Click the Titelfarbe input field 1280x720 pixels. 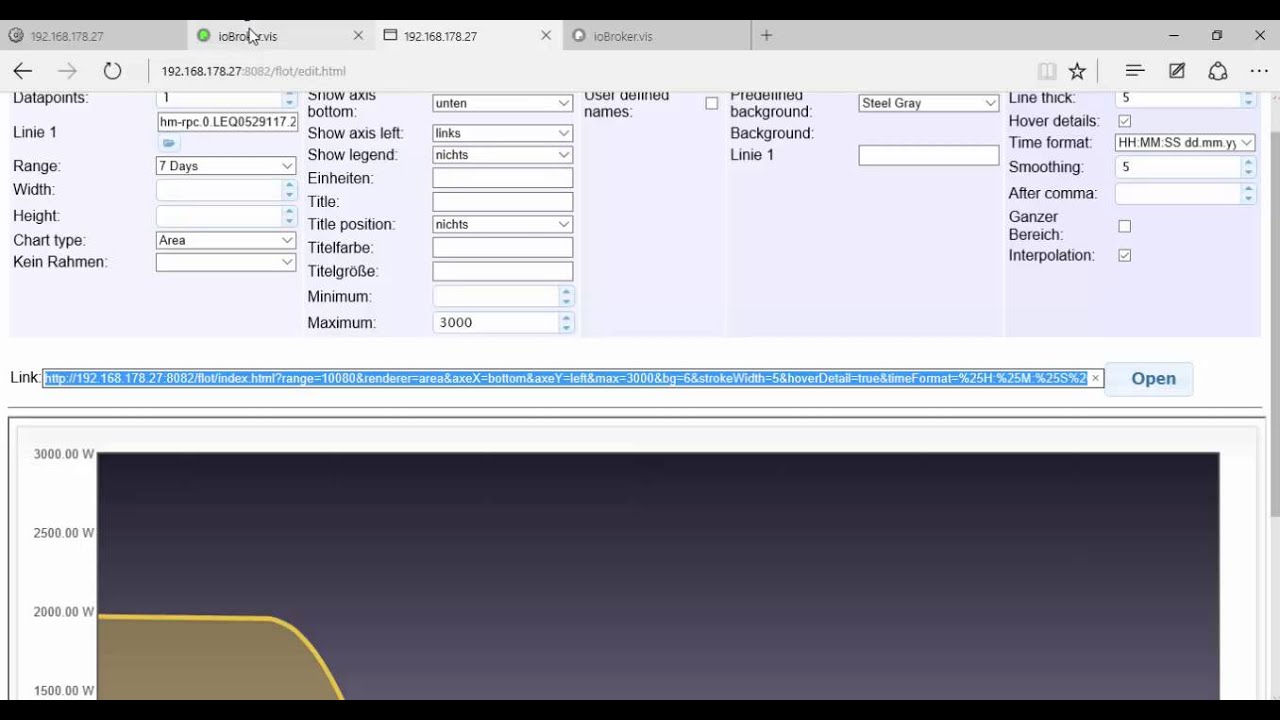click(x=502, y=248)
